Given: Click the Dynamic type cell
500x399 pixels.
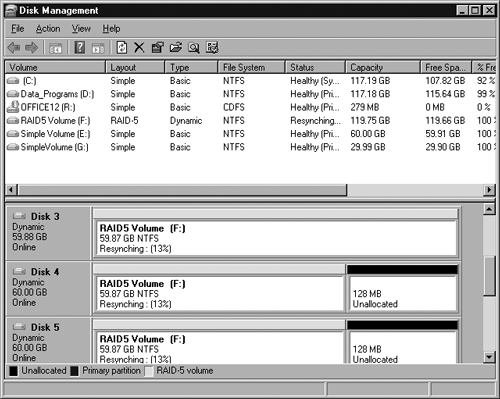Looking at the screenshot, I should (186, 121).
